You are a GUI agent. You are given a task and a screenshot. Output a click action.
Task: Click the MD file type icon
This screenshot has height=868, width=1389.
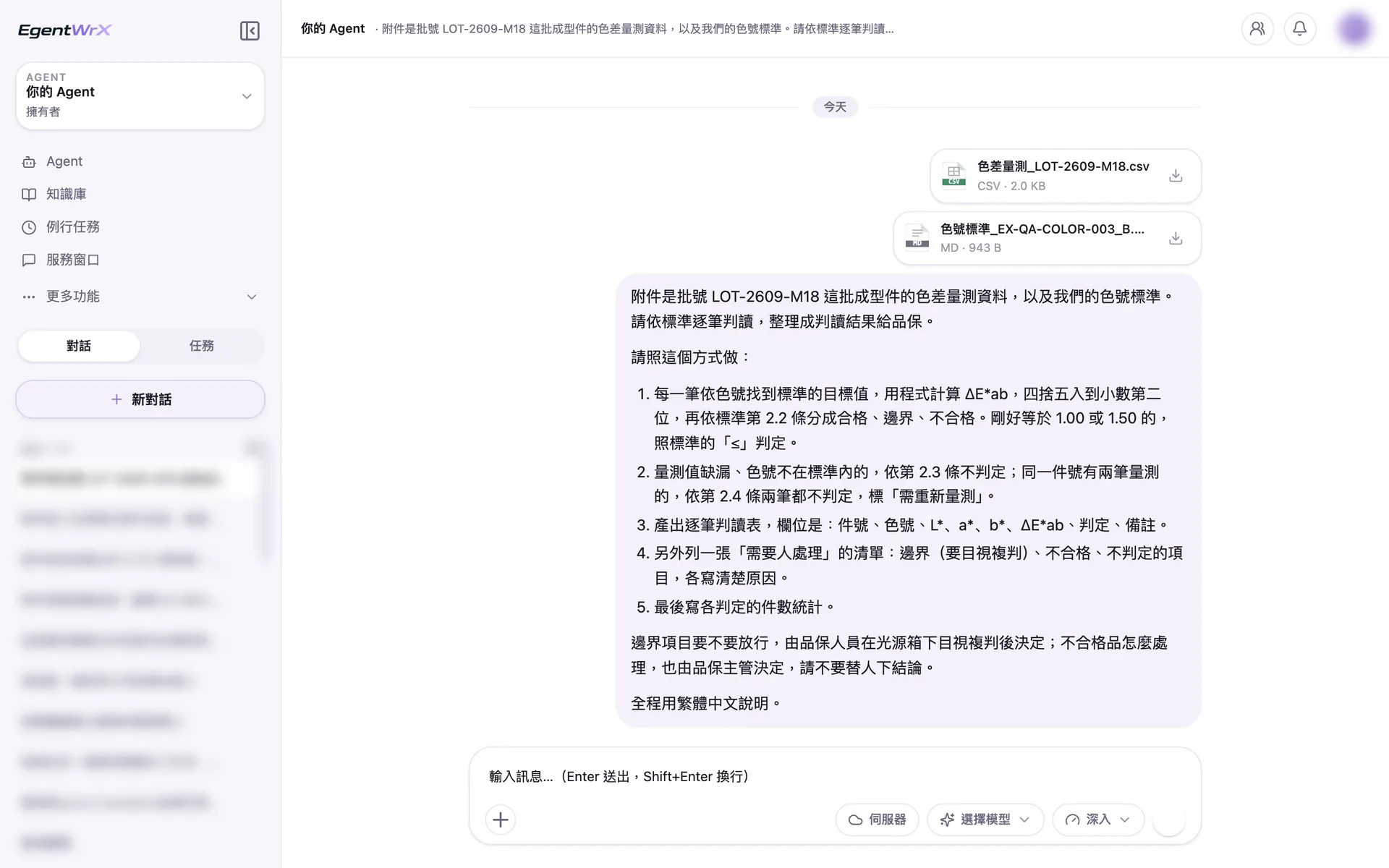(917, 237)
